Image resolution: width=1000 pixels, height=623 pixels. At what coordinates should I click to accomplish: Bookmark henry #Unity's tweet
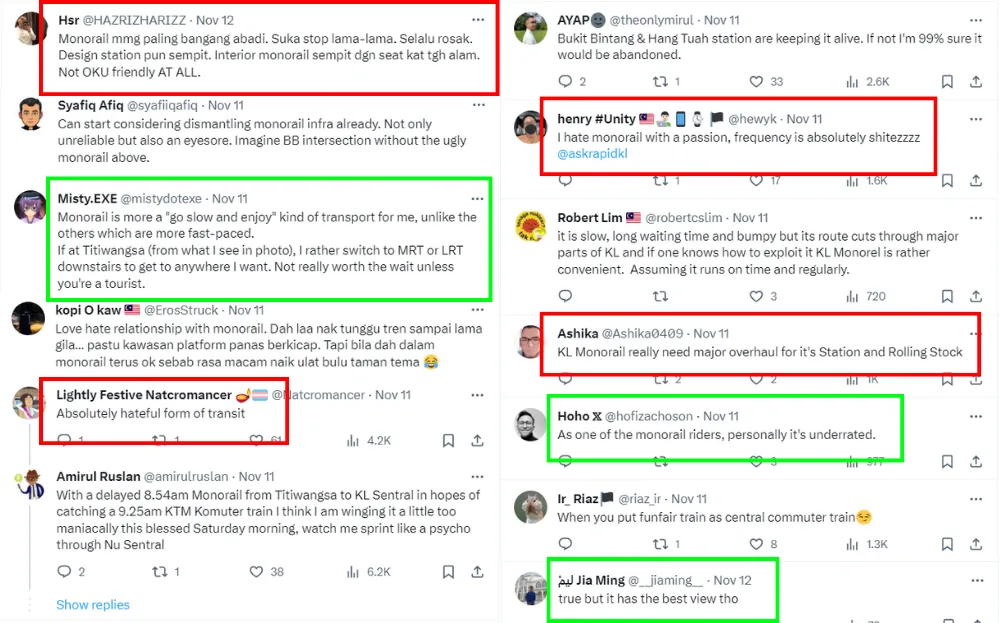click(946, 181)
